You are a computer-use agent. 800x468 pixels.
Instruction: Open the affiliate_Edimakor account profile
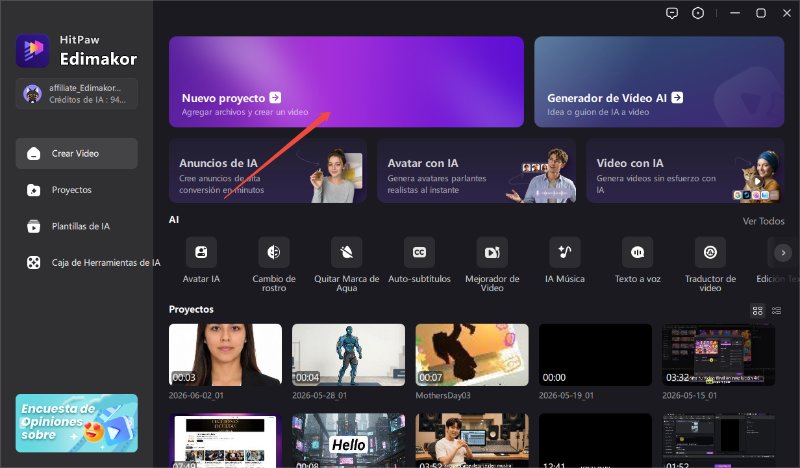[77, 94]
